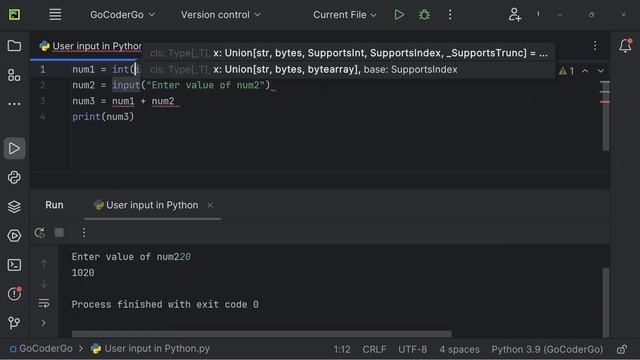Close the User input in Python run tab
The image size is (640, 360).
click(x=210, y=205)
